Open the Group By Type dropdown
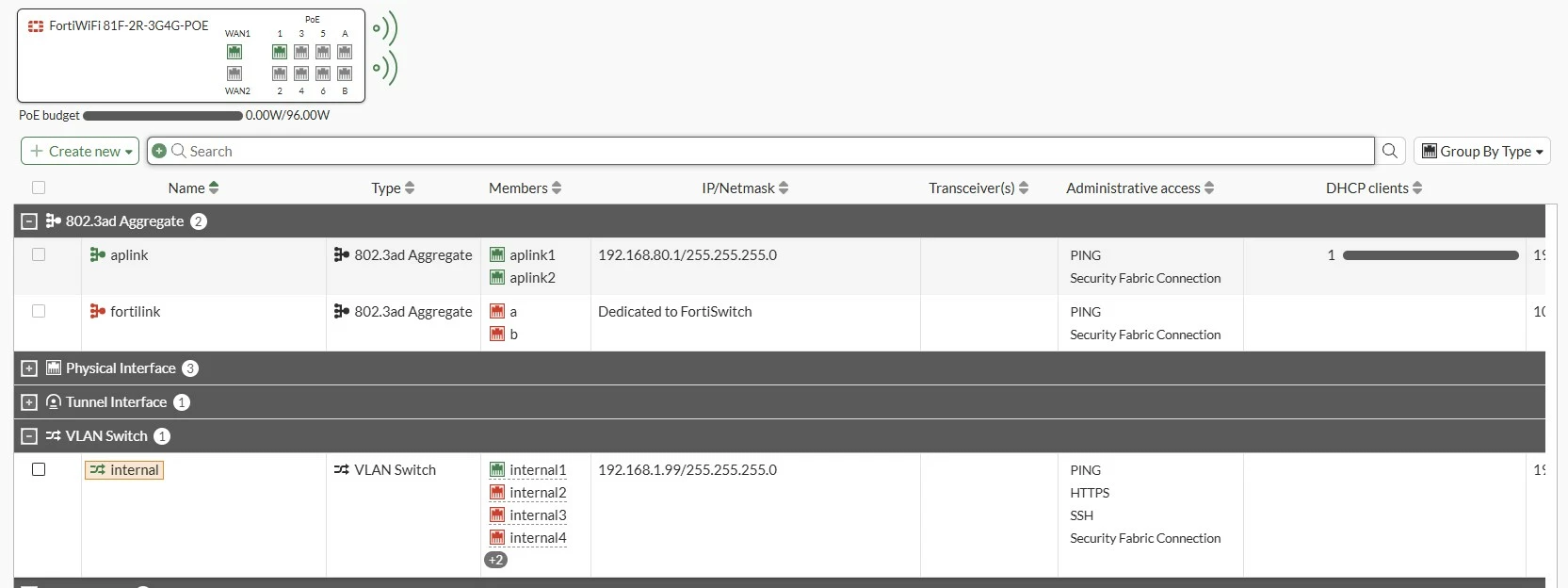Image resolution: width=1568 pixels, height=588 pixels. [x=1482, y=151]
